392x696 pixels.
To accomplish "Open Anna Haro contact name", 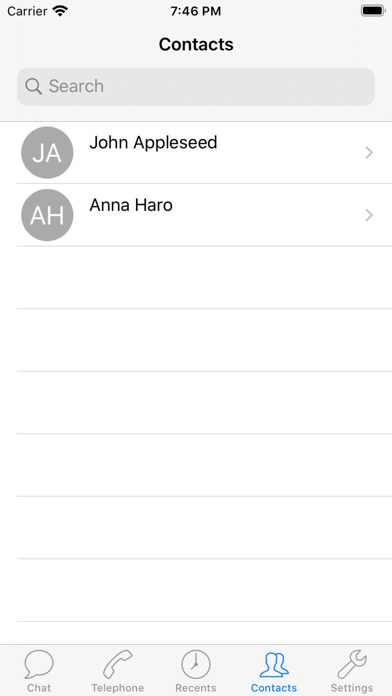I will click(131, 205).
